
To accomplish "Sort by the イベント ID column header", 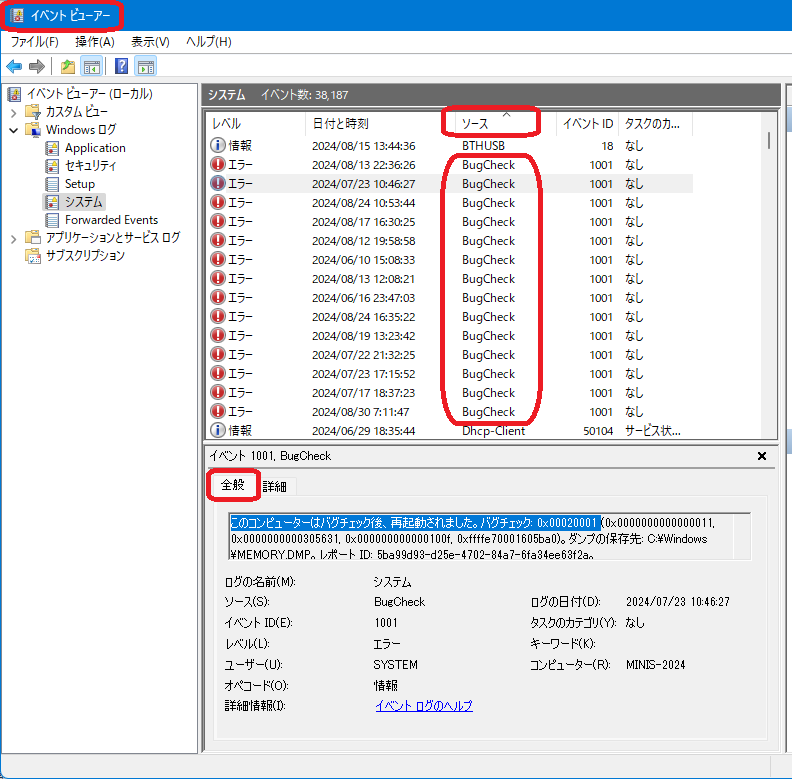I will [x=587, y=124].
